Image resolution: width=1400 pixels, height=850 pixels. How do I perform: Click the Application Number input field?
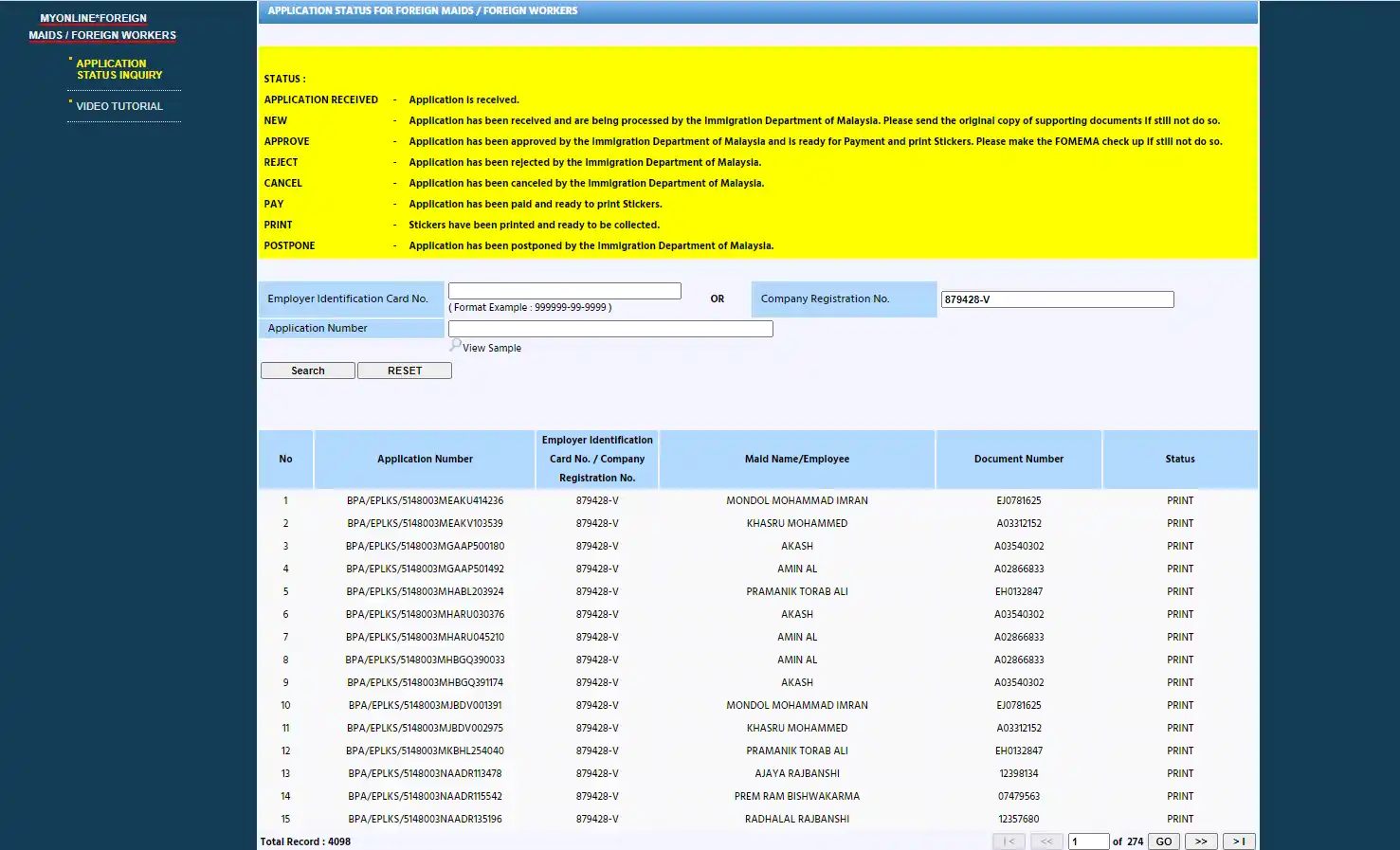[610, 329]
